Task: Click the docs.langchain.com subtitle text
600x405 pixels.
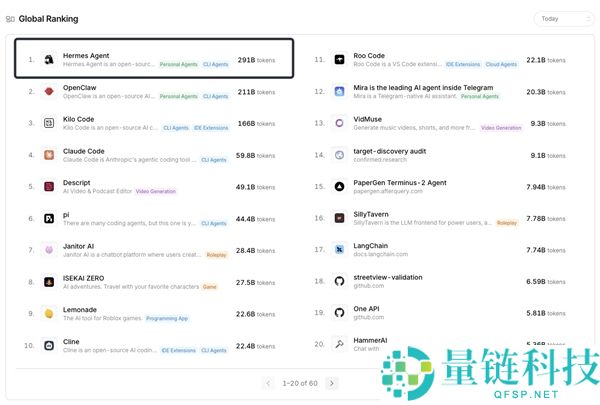Action: click(x=381, y=254)
